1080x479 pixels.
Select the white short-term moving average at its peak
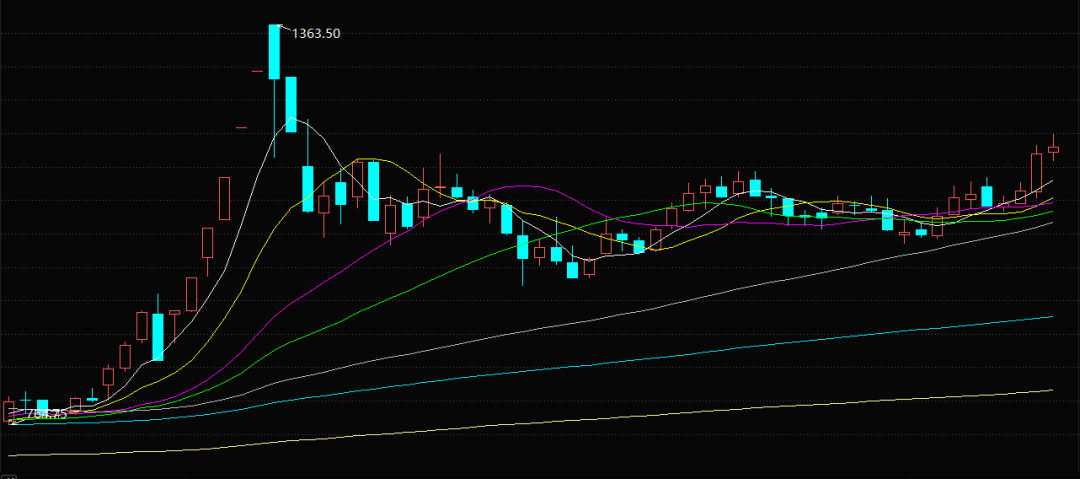click(291, 119)
